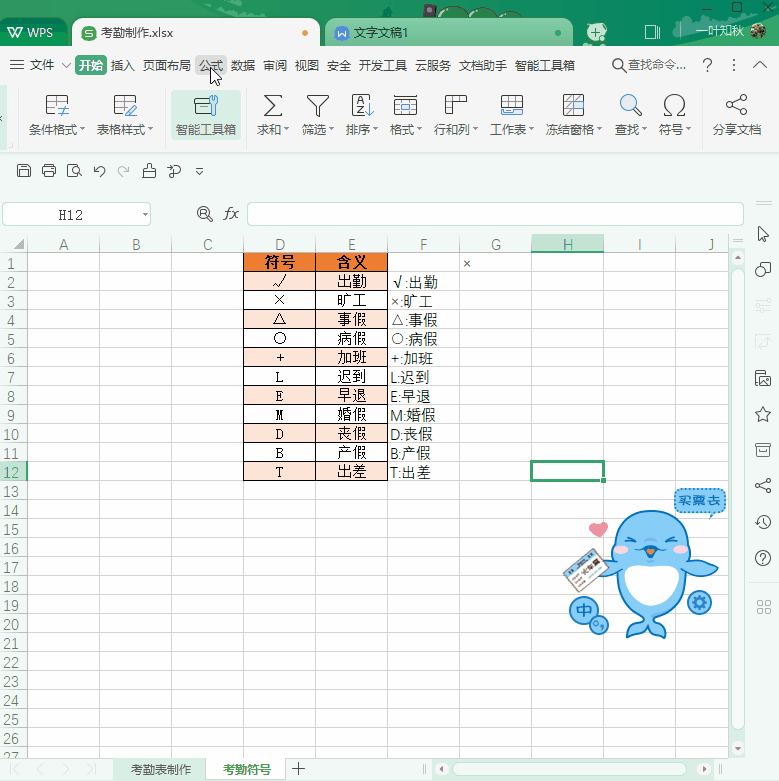Image resolution: width=779 pixels, height=781 pixels.
Task: Click the three-dot more options in title bar
Action: 734,65
